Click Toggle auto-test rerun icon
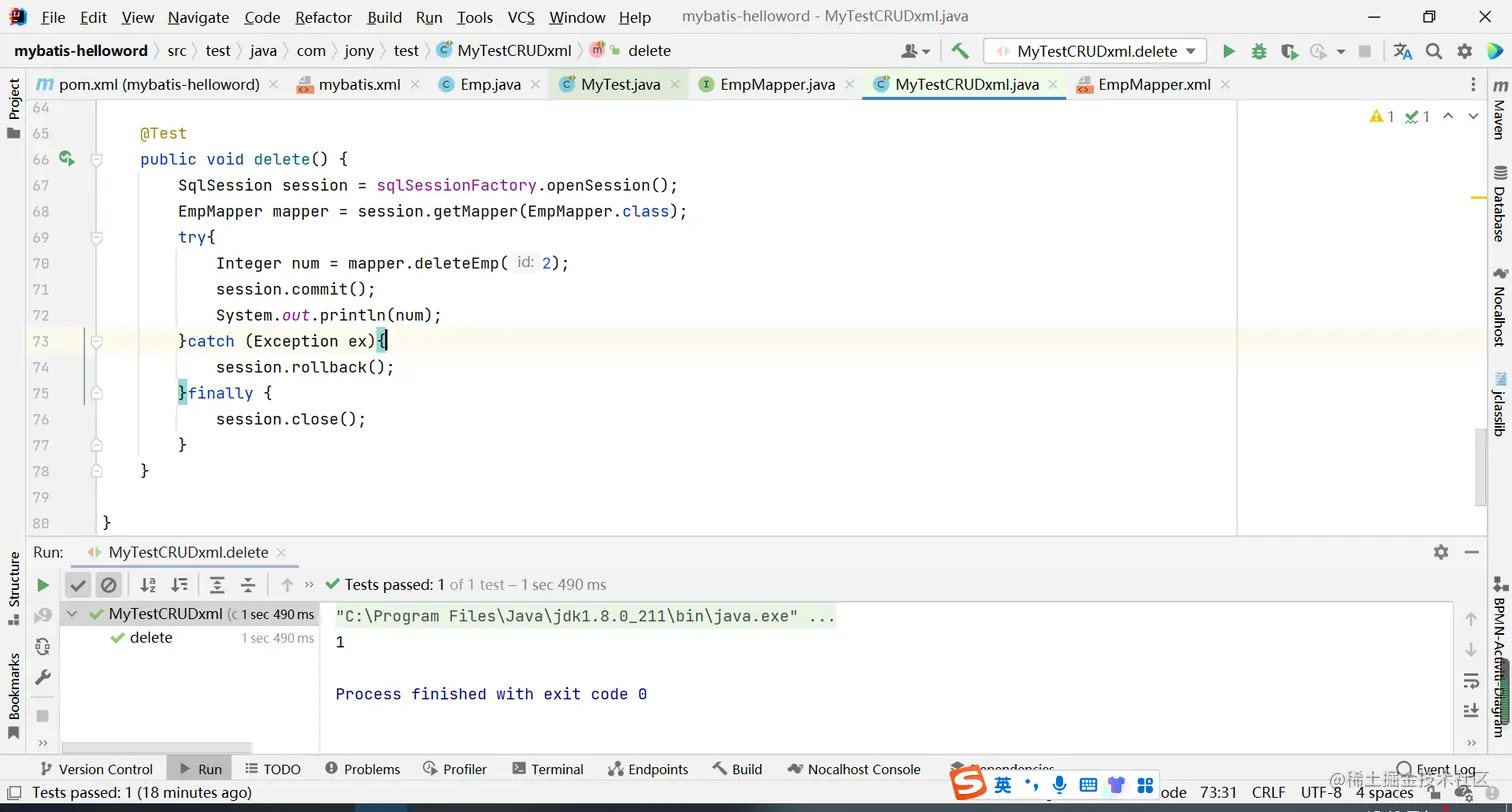Image resolution: width=1512 pixels, height=812 pixels. tap(42, 647)
